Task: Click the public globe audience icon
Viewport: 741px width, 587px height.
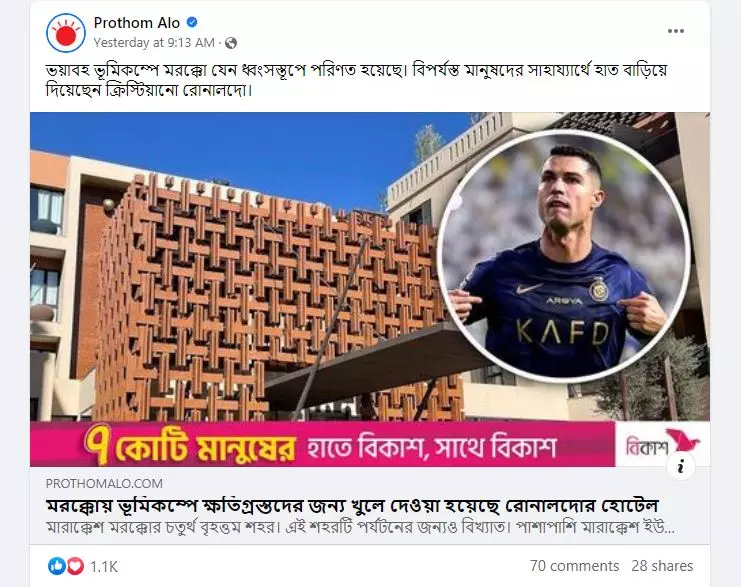Action: (231, 43)
